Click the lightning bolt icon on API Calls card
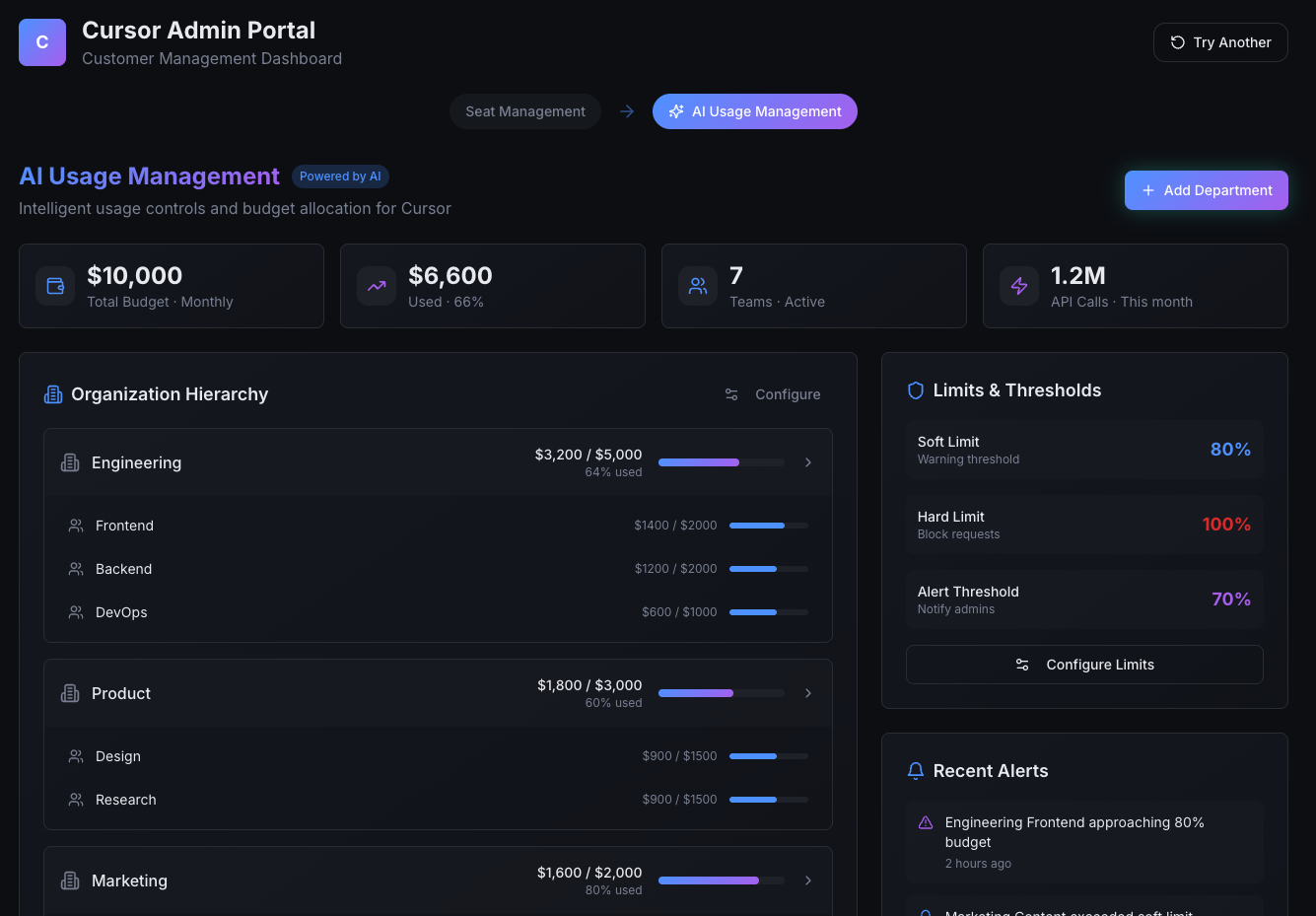1316x916 pixels. point(1019,286)
